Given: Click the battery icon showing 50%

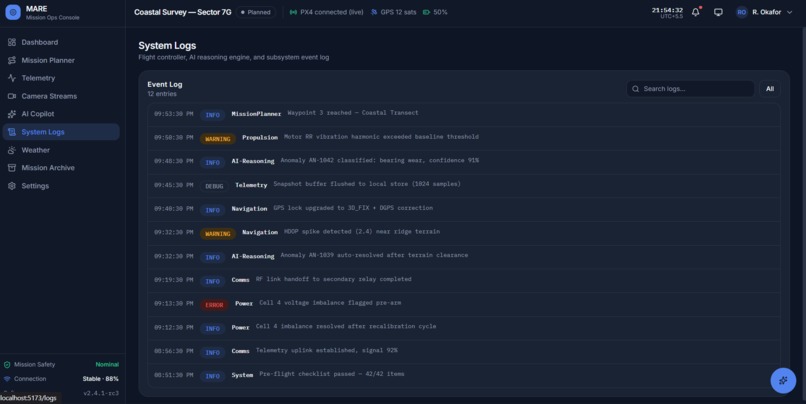Looking at the screenshot, I should [x=426, y=12].
